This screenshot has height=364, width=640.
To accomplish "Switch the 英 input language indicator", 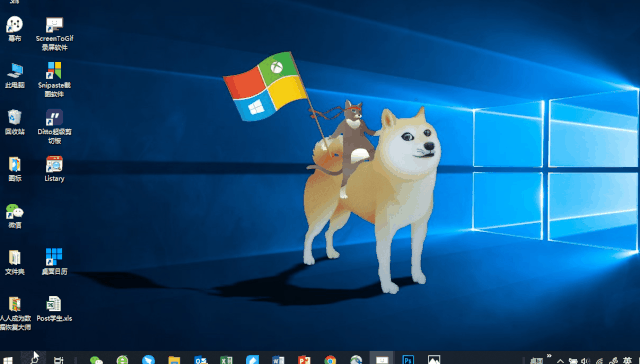I will (627, 361).
